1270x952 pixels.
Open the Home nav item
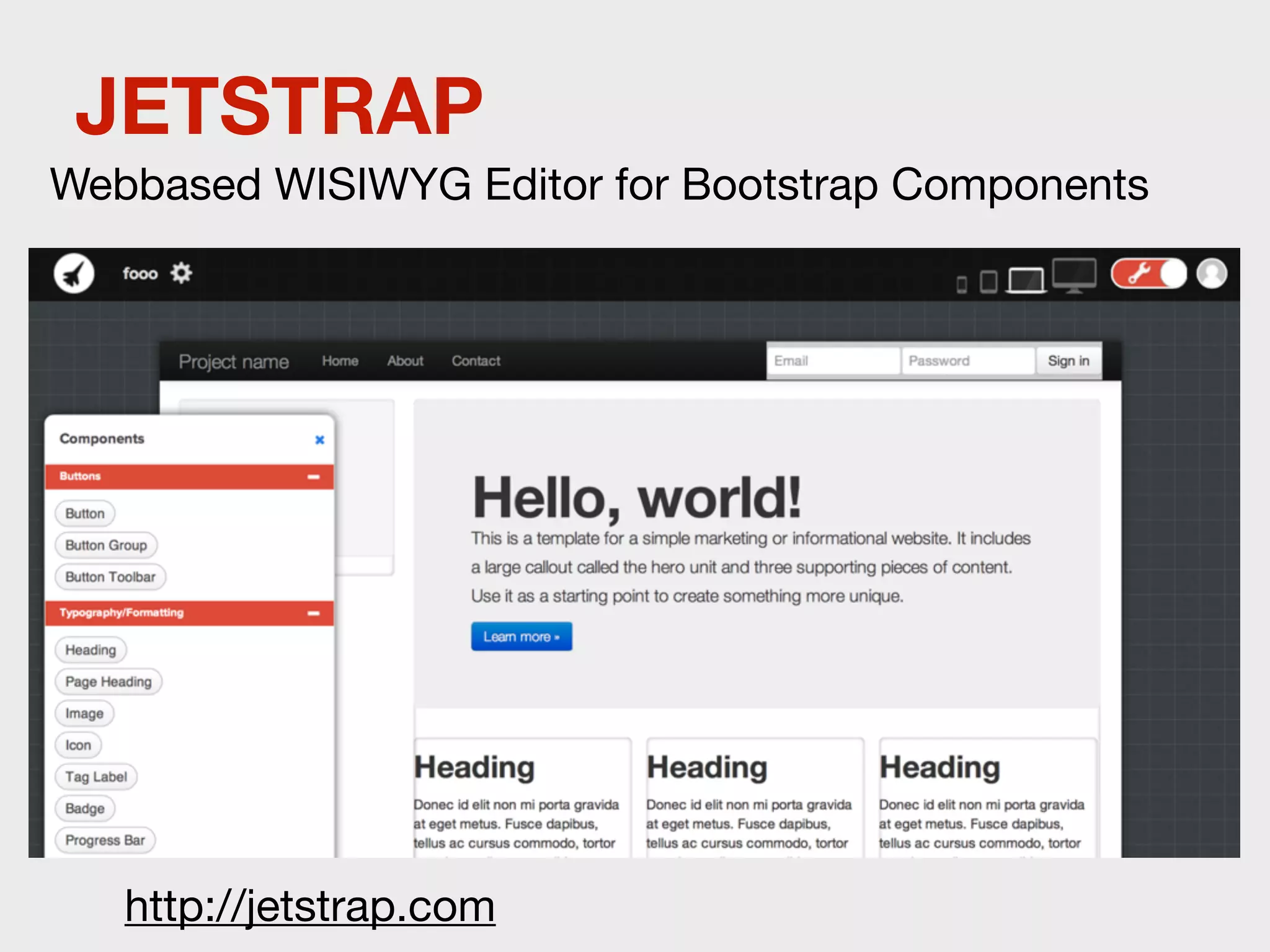click(340, 361)
